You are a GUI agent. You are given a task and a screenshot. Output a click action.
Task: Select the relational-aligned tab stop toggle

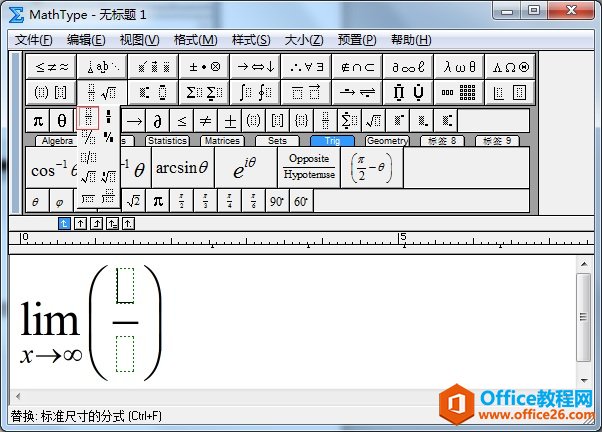coord(112,223)
